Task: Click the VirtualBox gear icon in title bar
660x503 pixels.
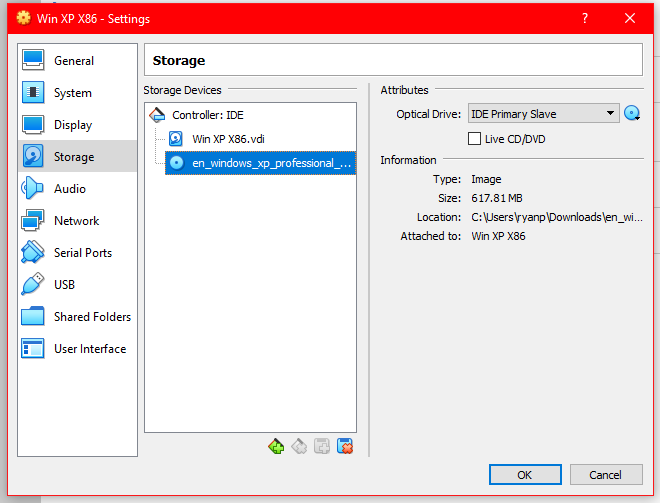Action: pyautogui.click(x=24, y=18)
